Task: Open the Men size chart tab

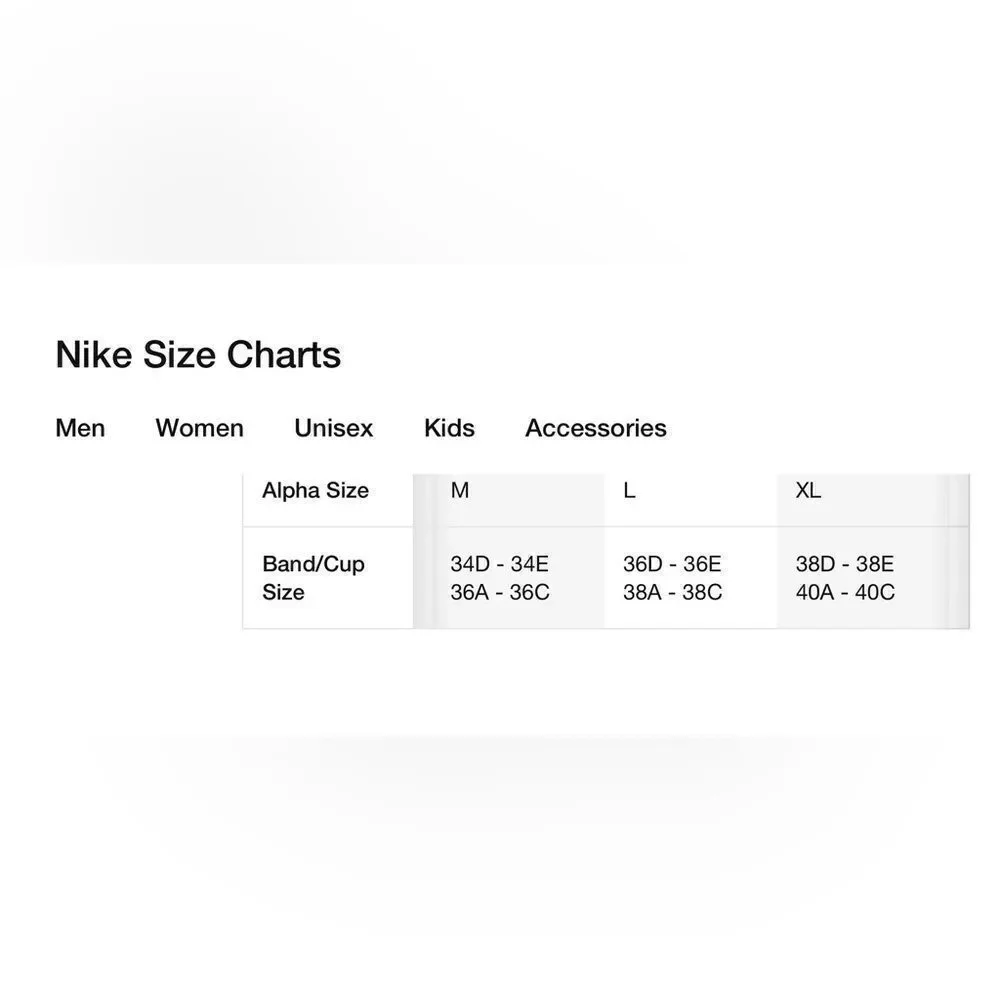Action: (x=80, y=428)
